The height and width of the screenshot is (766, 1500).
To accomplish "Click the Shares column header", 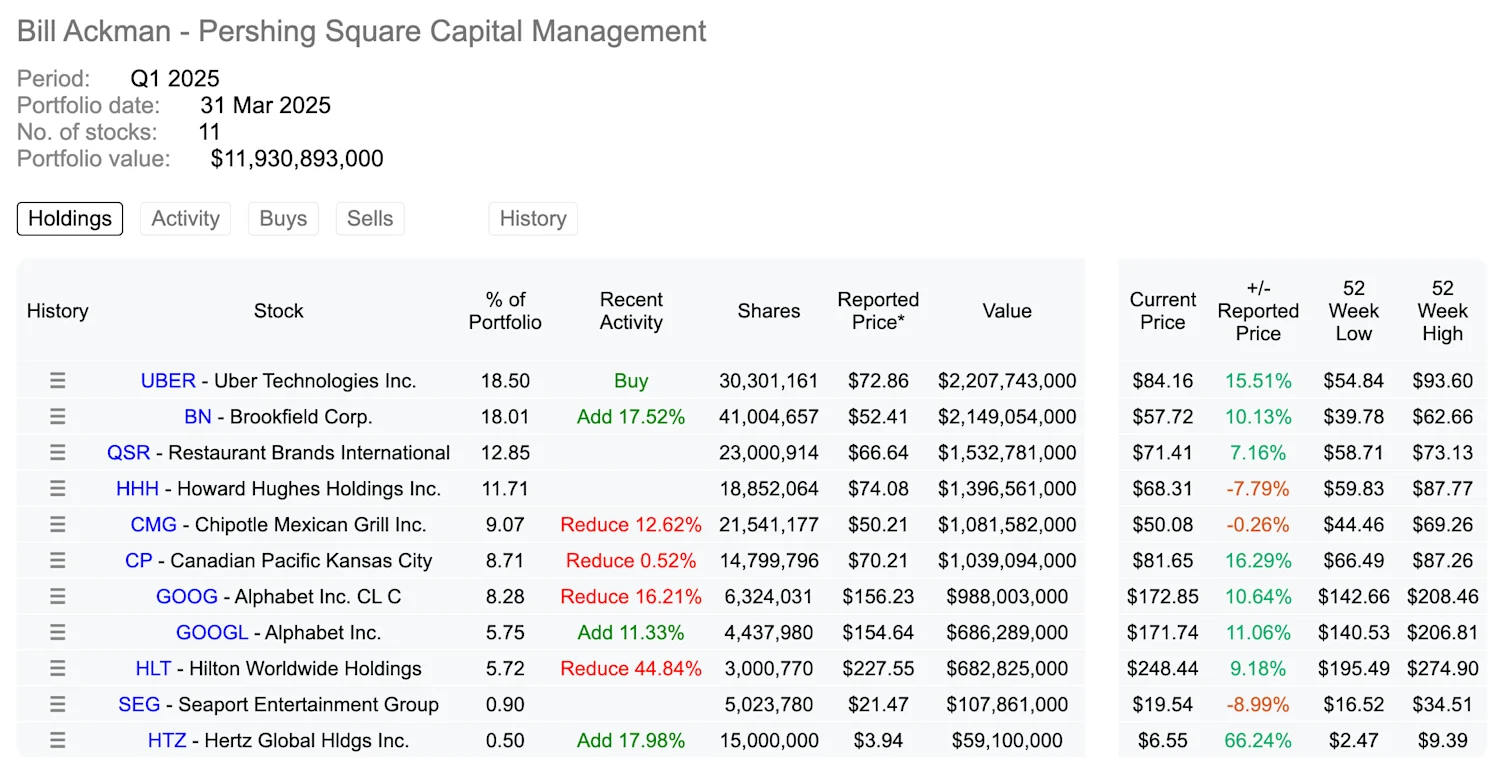I will tap(769, 311).
